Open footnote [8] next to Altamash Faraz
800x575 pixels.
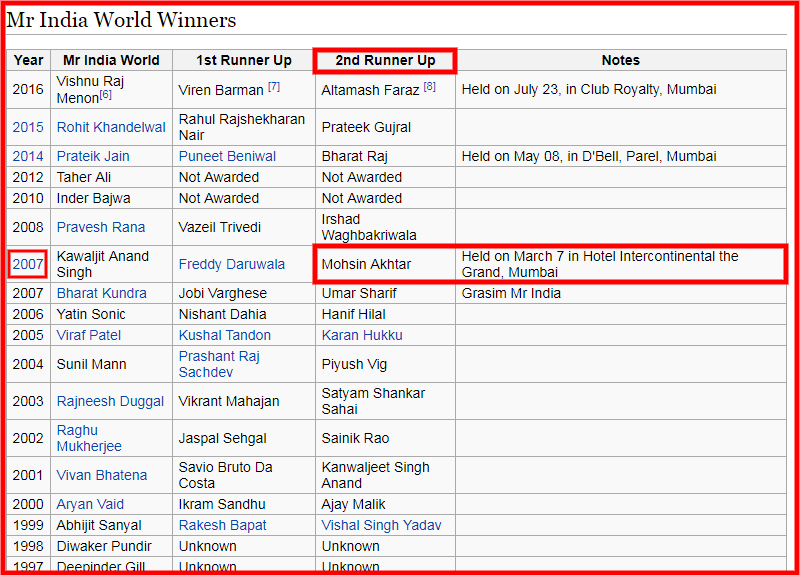pos(430,87)
